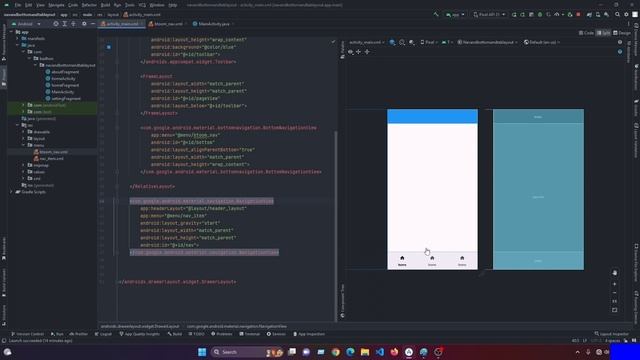Screen dimensions: 640x360
Task: Click first Home item in preview bottom navigation
Action: click(402, 260)
